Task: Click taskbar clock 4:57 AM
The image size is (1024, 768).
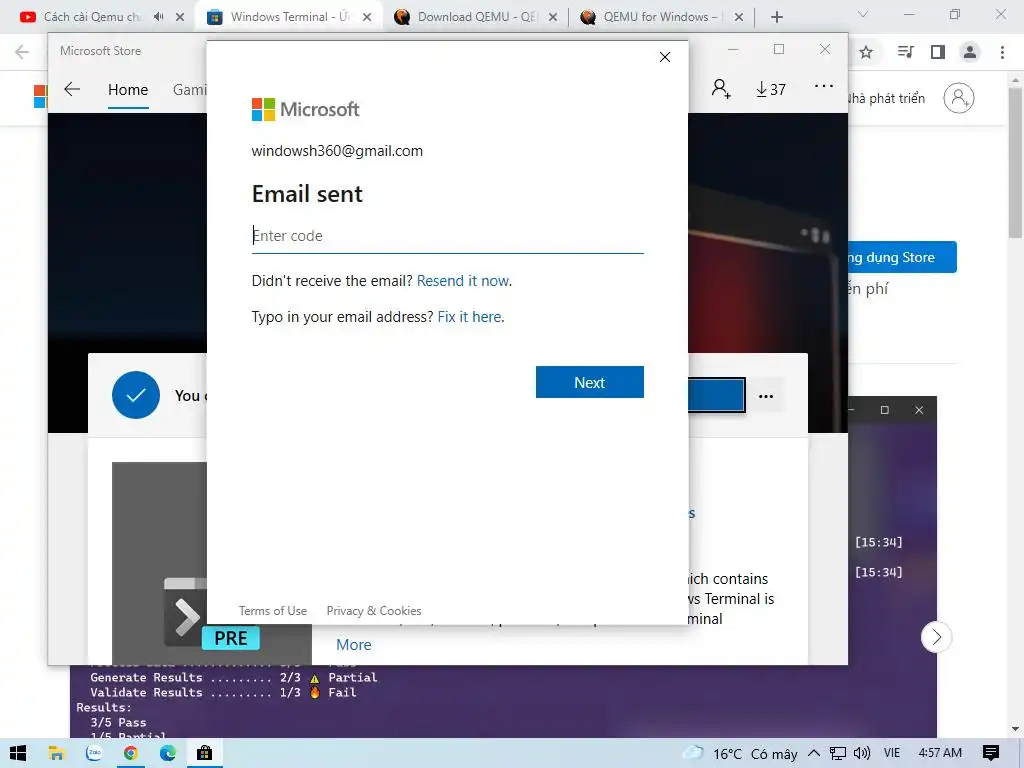Action: 940,753
